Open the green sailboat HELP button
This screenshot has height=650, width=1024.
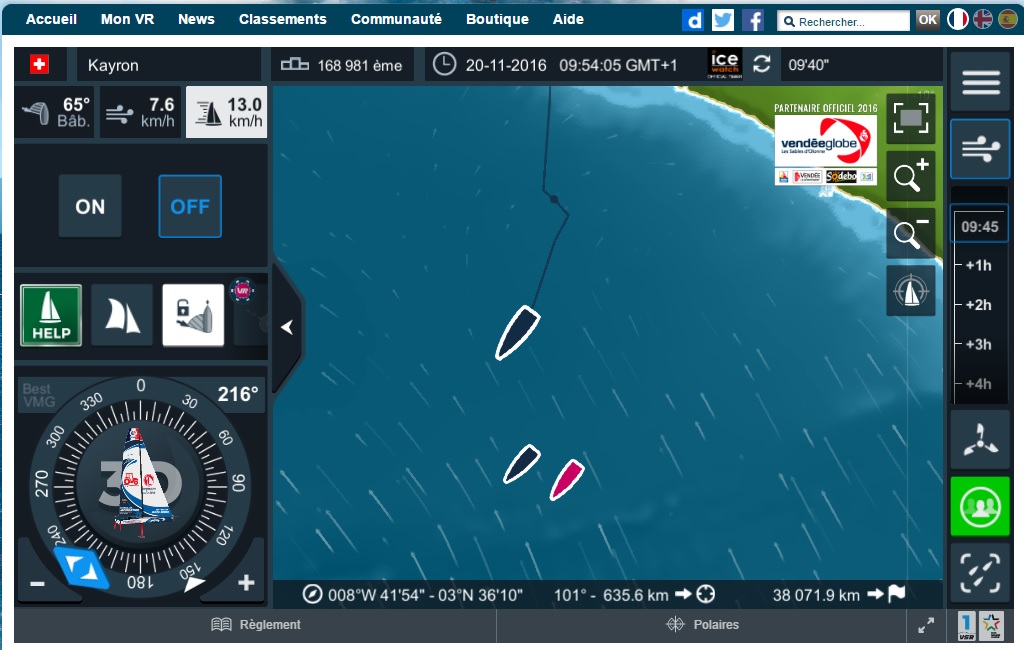coord(51,315)
